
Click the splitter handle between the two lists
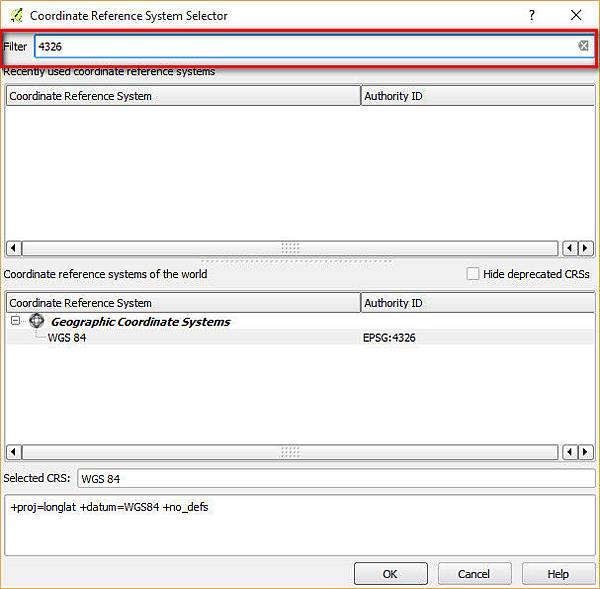tap(297, 261)
